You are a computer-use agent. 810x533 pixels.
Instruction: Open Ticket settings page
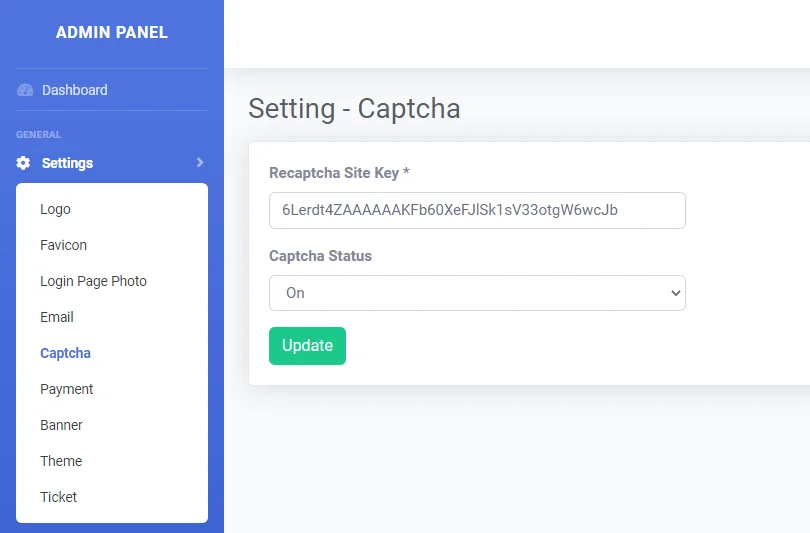tap(58, 497)
